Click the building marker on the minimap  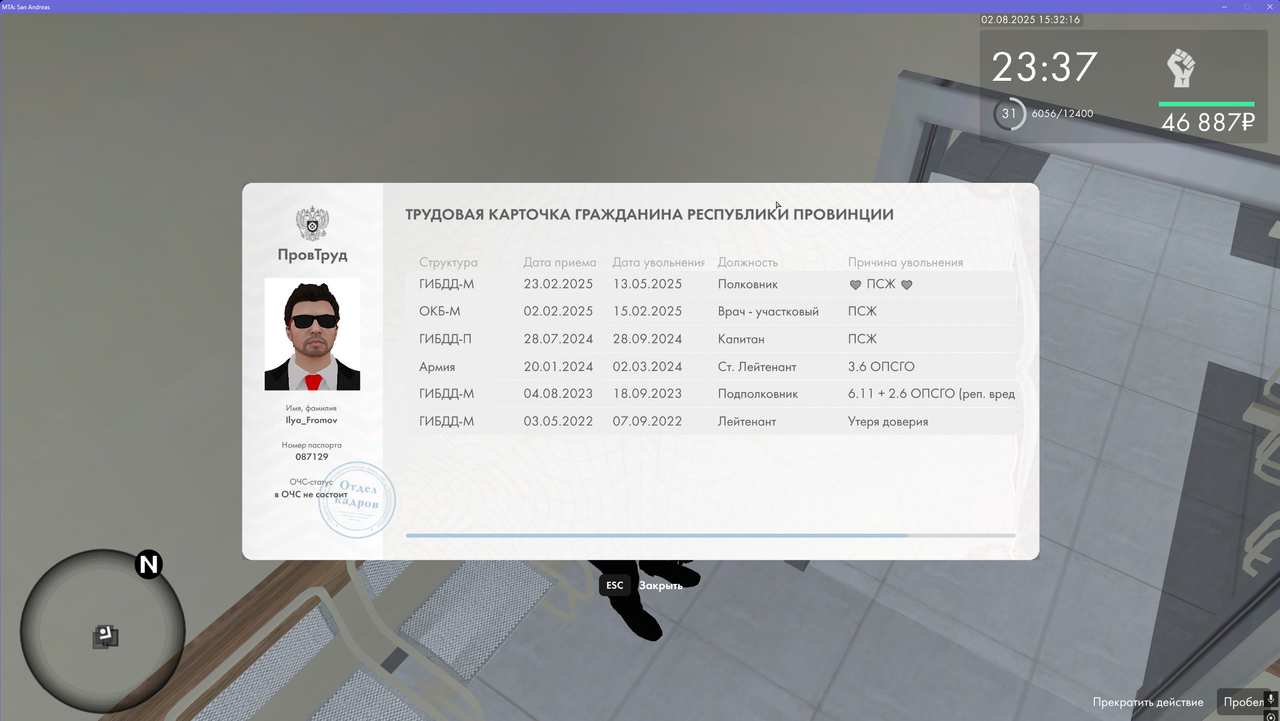106,636
